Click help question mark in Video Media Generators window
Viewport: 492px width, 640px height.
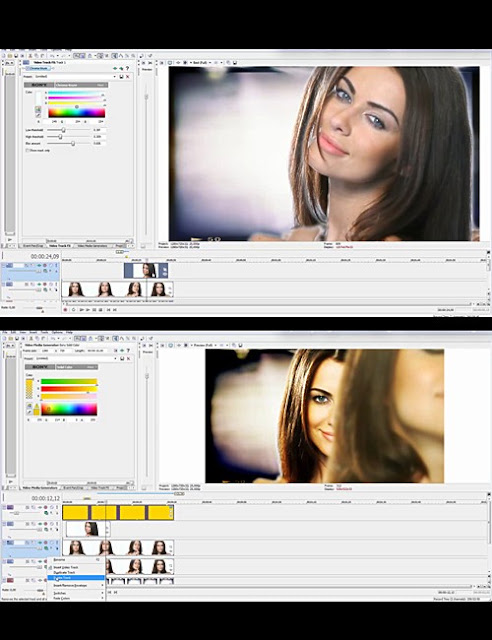coord(128,350)
